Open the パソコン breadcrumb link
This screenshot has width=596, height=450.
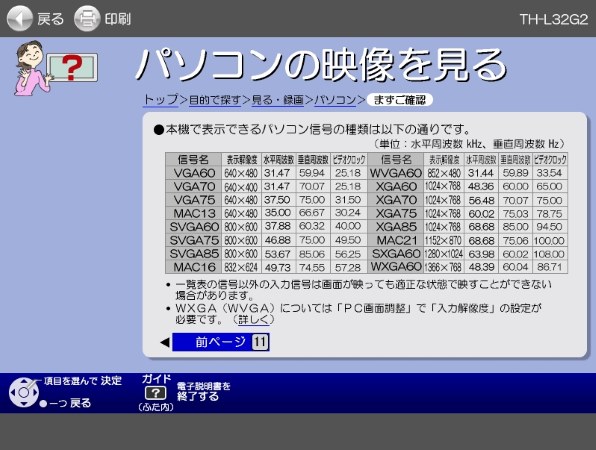pyautogui.click(x=335, y=100)
